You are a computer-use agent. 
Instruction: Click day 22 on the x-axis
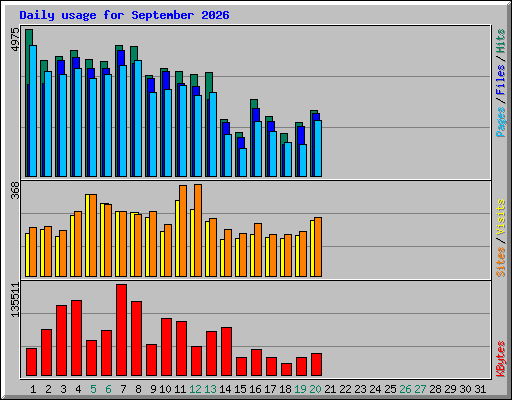[x=345, y=389]
